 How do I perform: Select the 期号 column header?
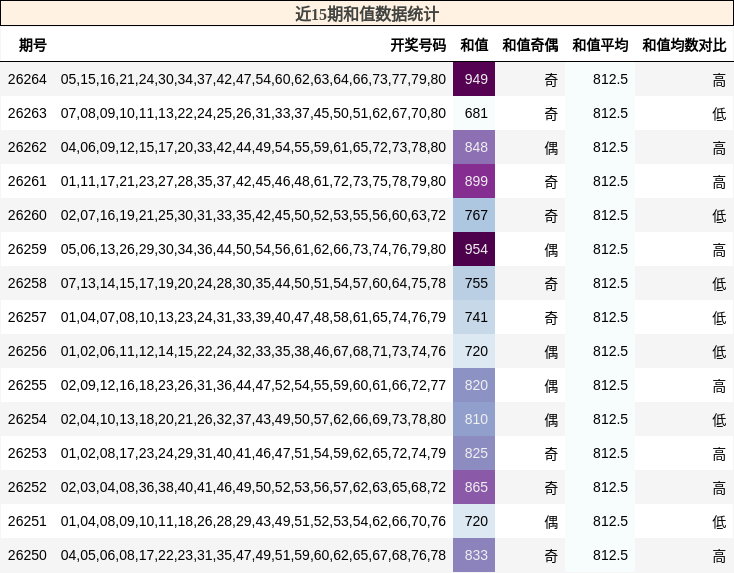(33, 45)
